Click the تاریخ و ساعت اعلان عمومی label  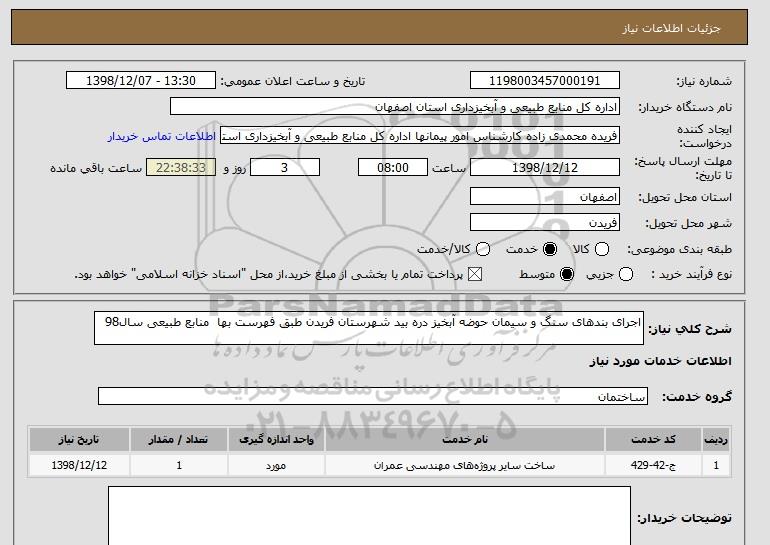293,81
